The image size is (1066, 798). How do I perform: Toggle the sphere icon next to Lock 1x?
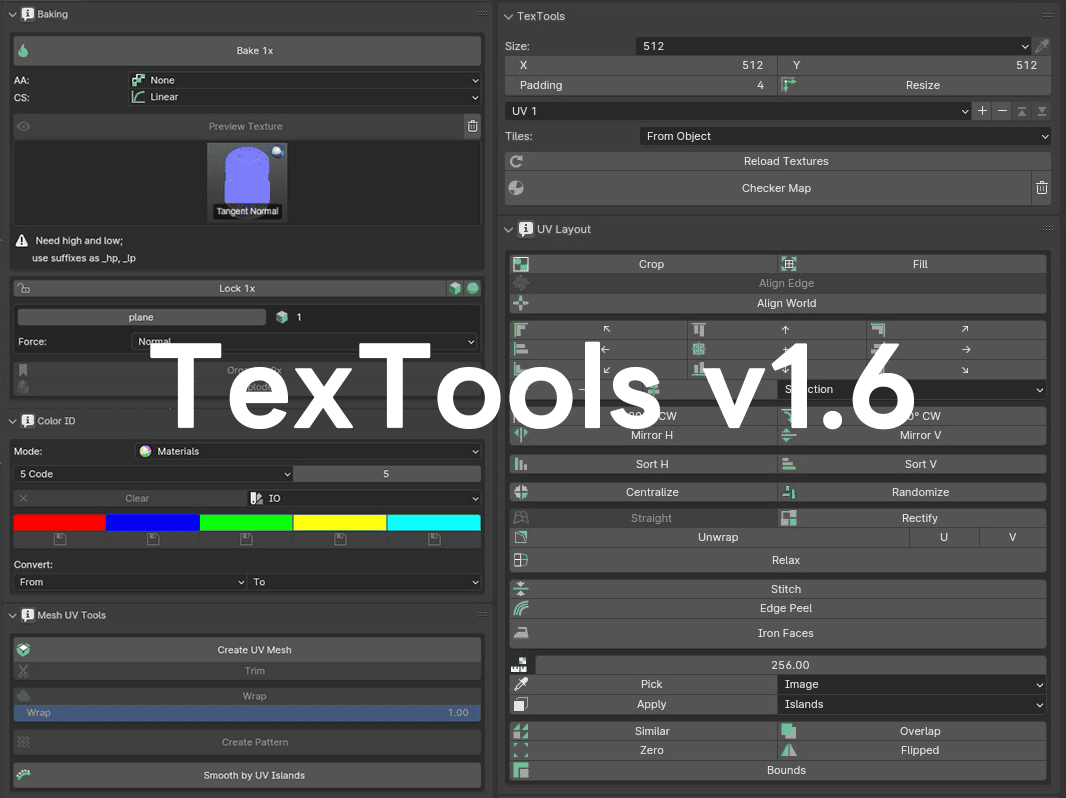pos(472,288)
